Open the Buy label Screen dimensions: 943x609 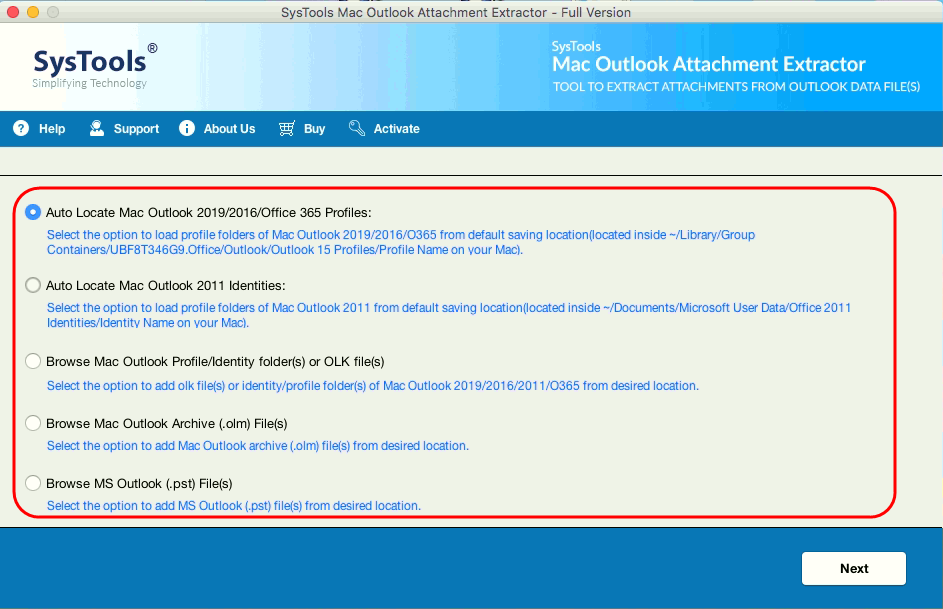click(x=315, y=129)
